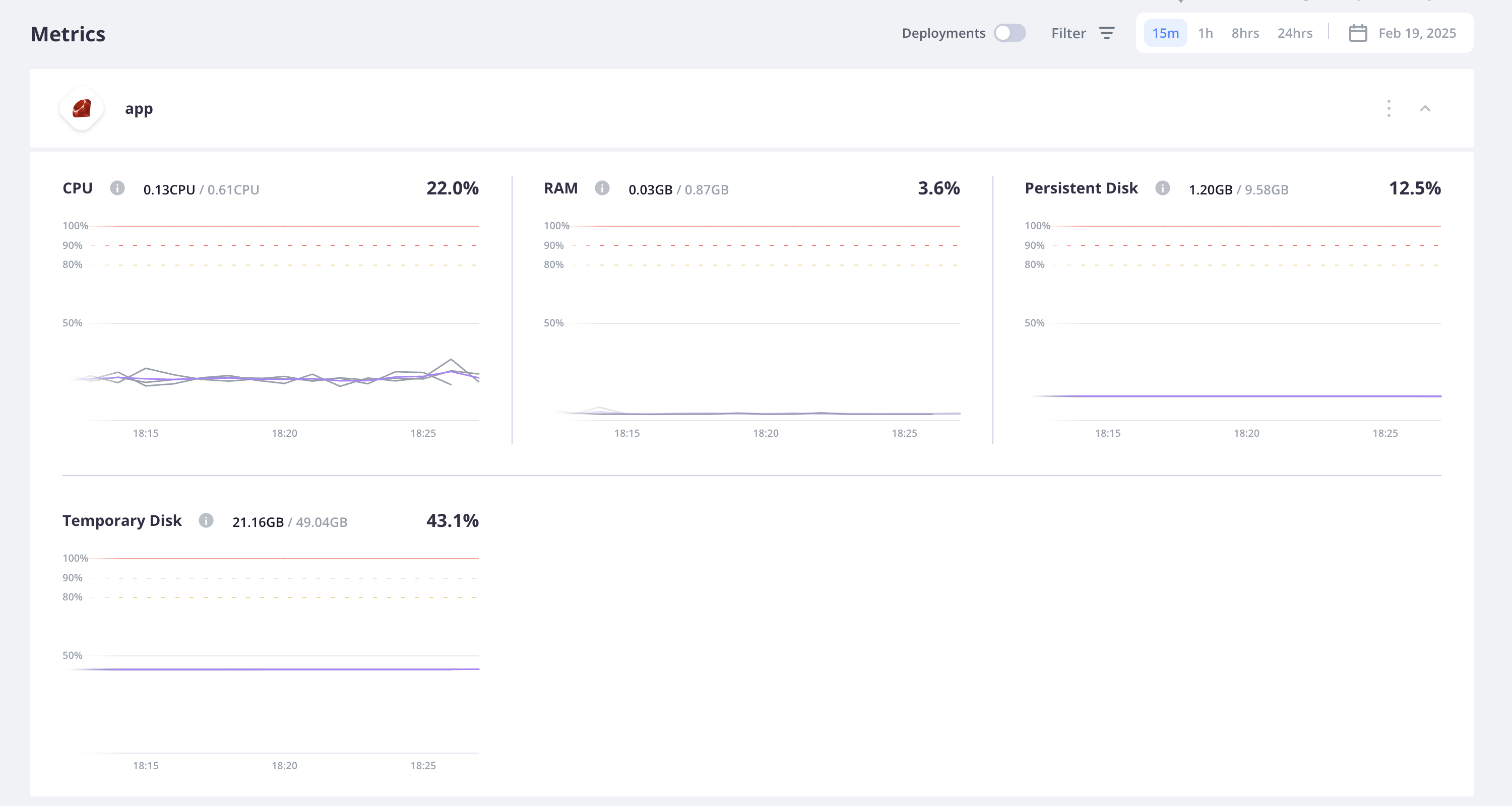Image resolution: width=1512 pixels, height=806 pixels.
Task: Open the Filter funnel icon
Action: pos(1107,33)
